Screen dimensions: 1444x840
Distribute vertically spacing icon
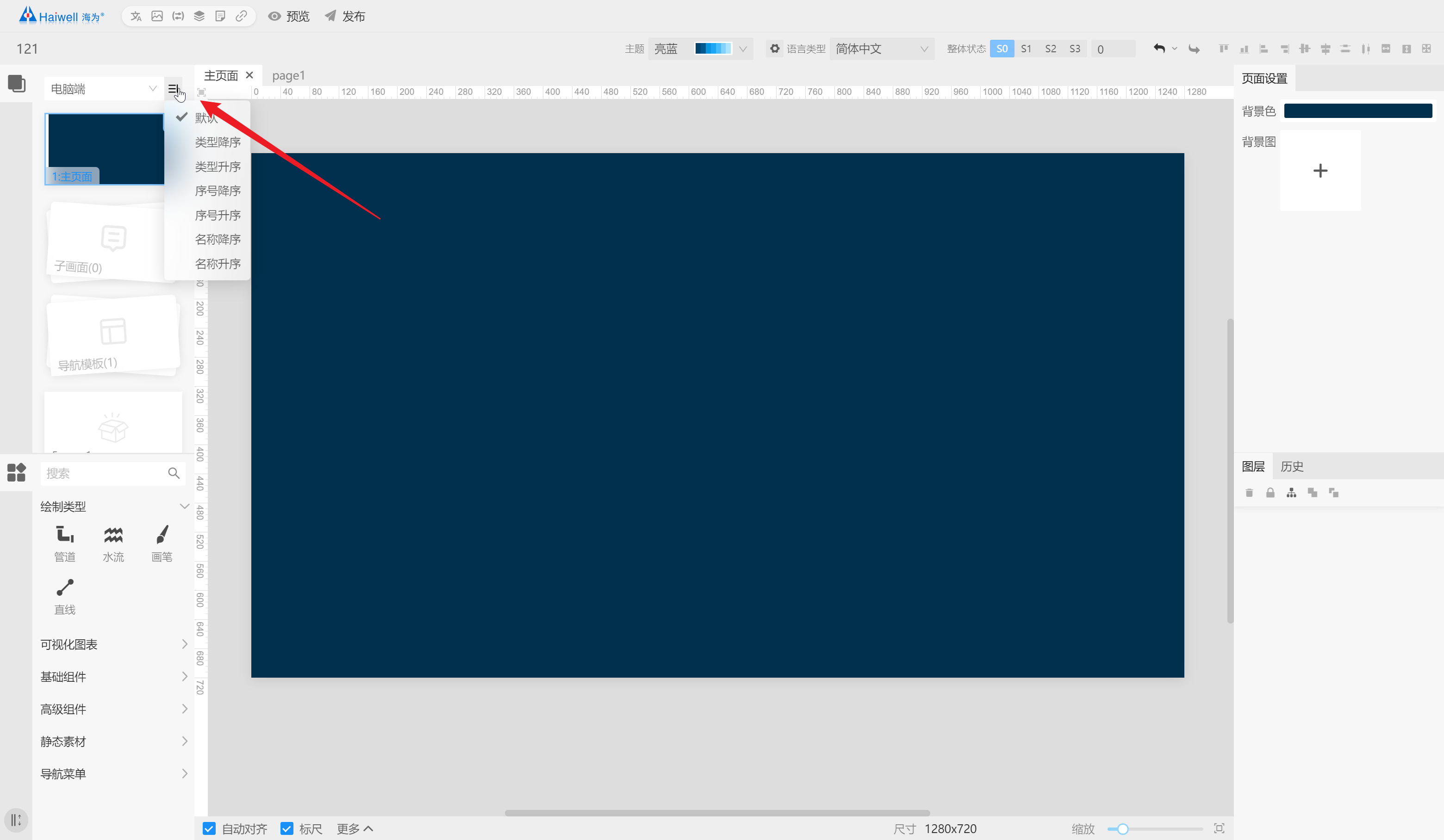(1345, 49)
